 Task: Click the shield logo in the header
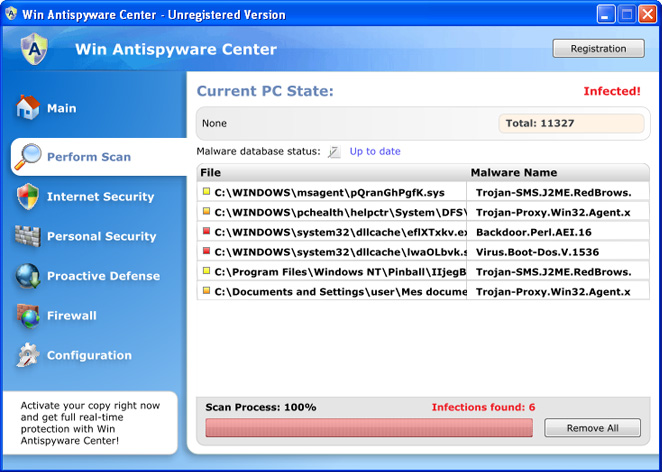34,49
